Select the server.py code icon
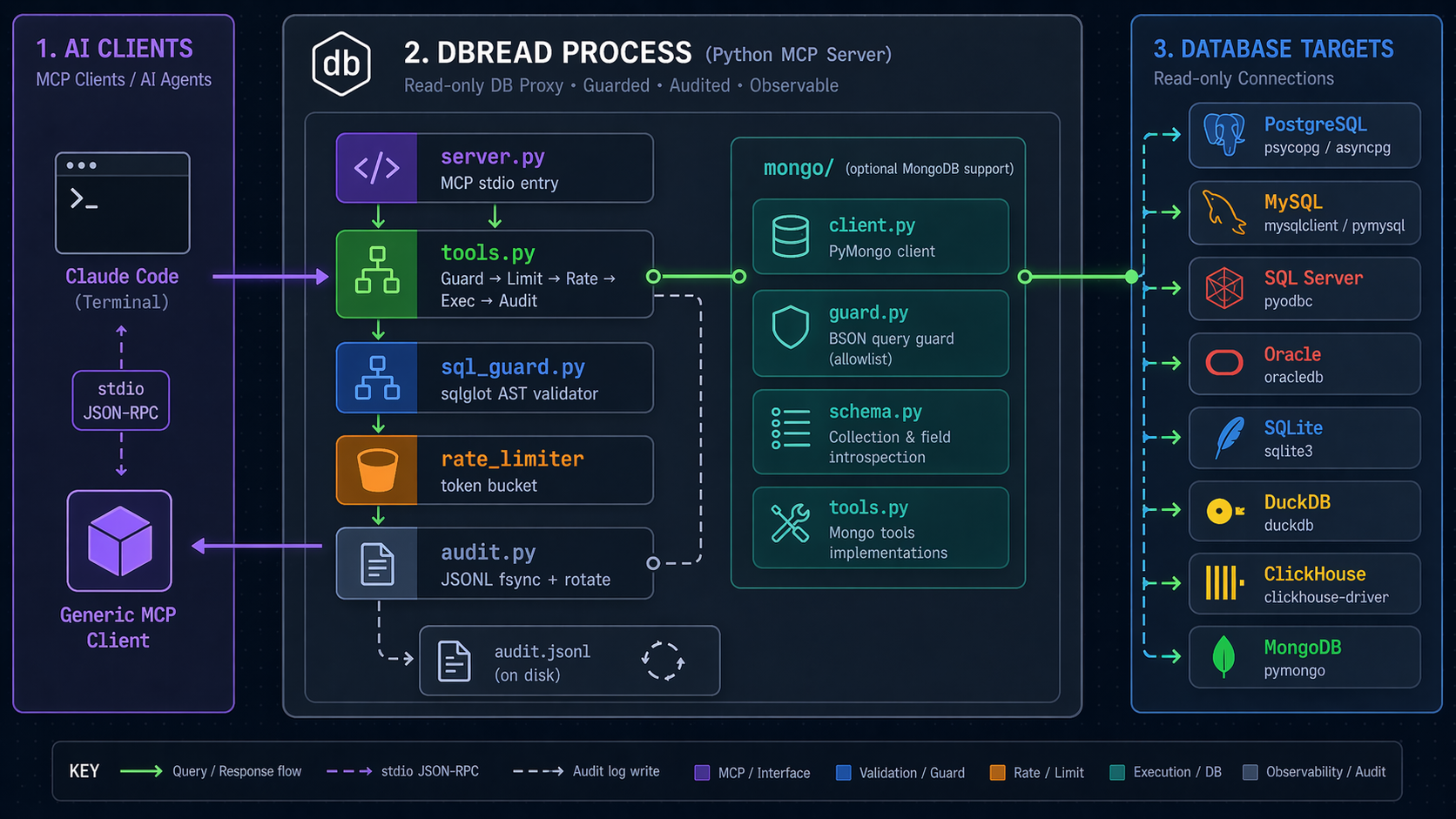Viewport: 1456px width, 819px height. (x=376, y=168)
